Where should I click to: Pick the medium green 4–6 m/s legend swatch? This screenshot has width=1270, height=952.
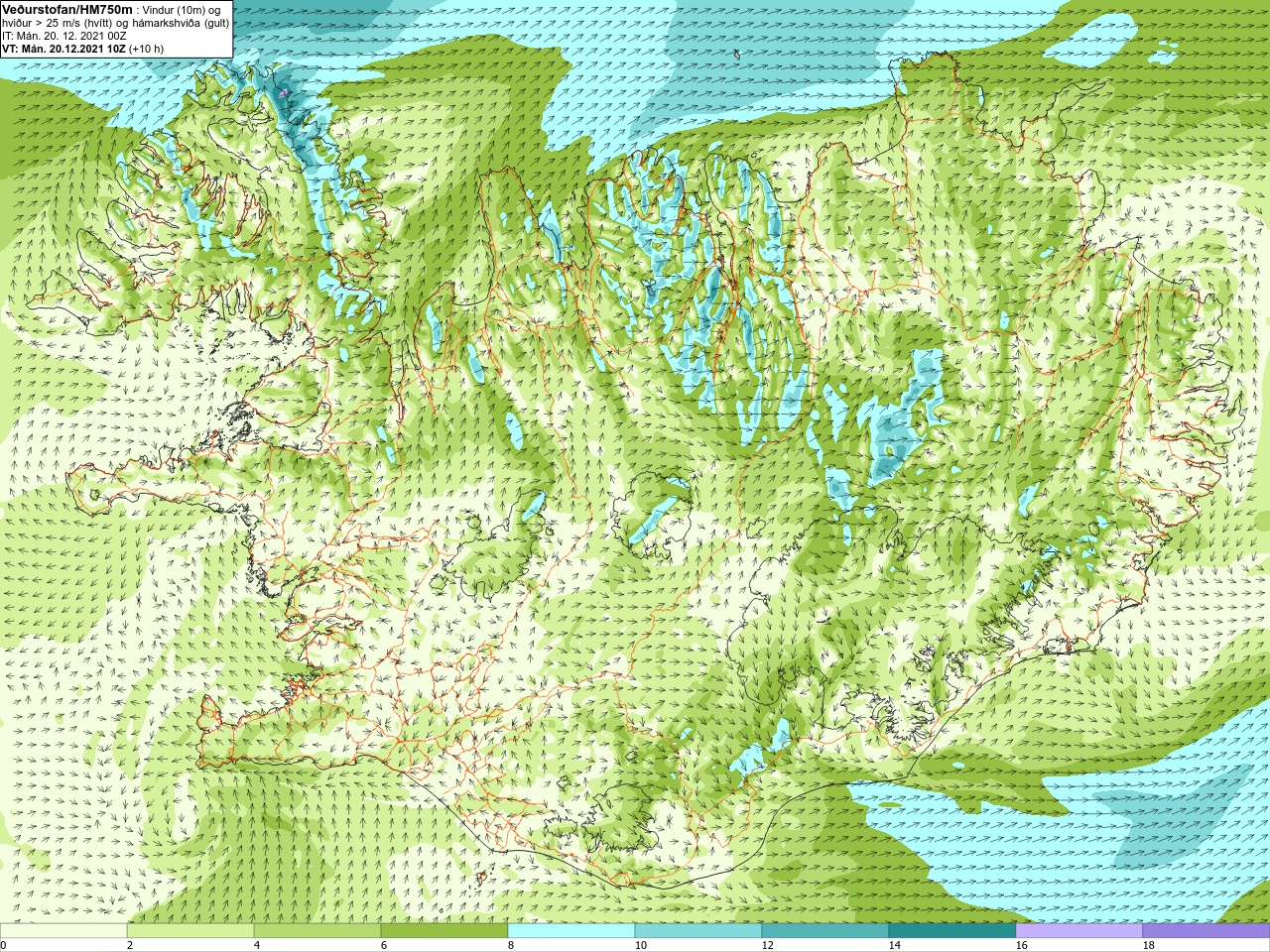(317, 931)
